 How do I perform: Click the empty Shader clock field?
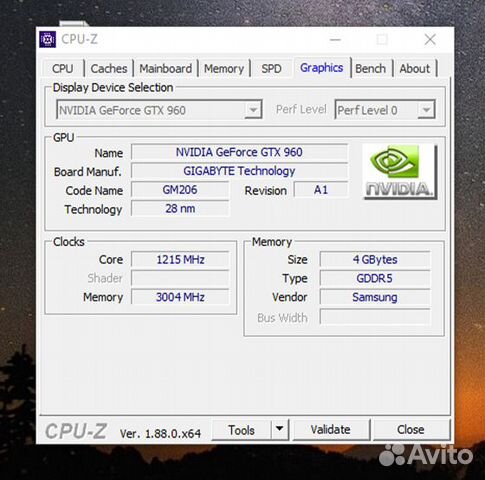[180, 278]
